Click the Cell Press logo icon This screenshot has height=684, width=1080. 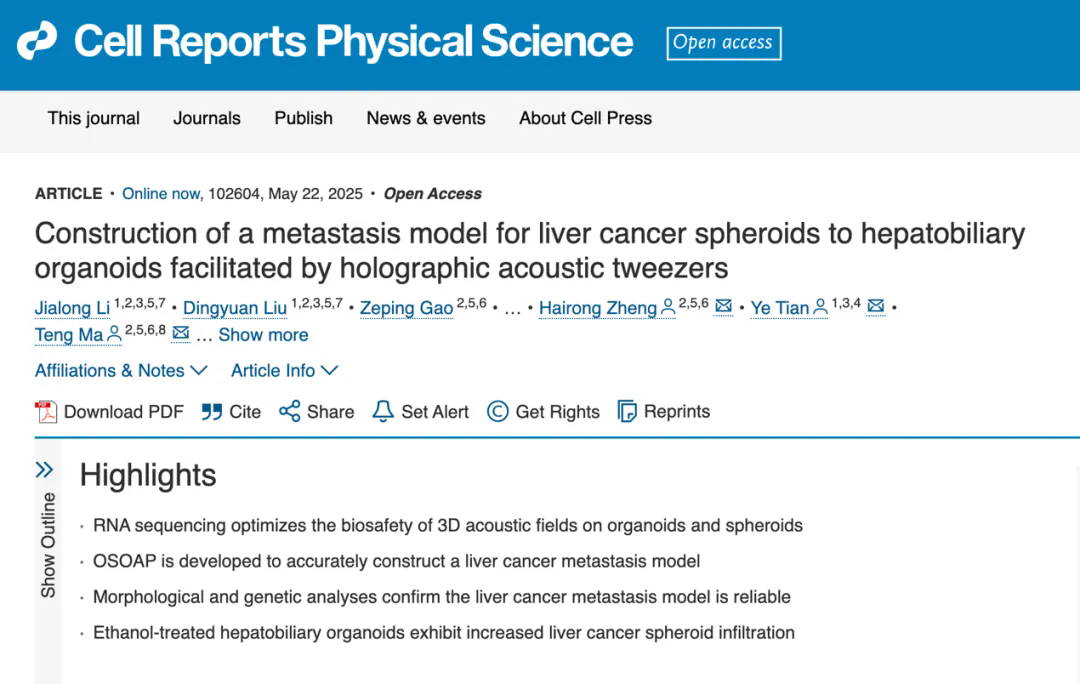pos(37,41)
